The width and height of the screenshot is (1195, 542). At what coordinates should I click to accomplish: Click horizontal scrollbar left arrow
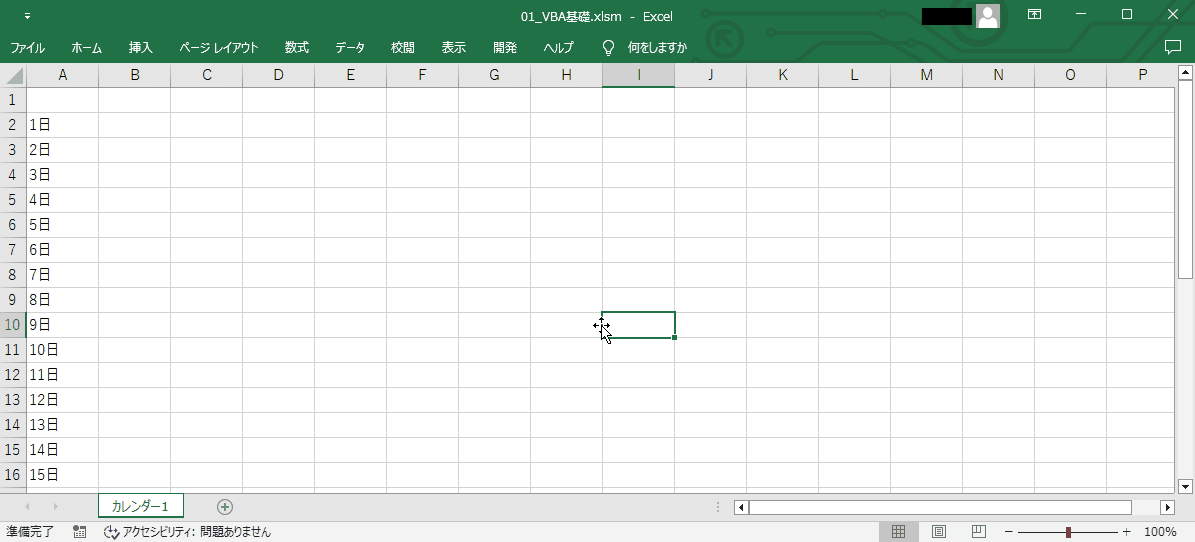click(x=741, y=507)
